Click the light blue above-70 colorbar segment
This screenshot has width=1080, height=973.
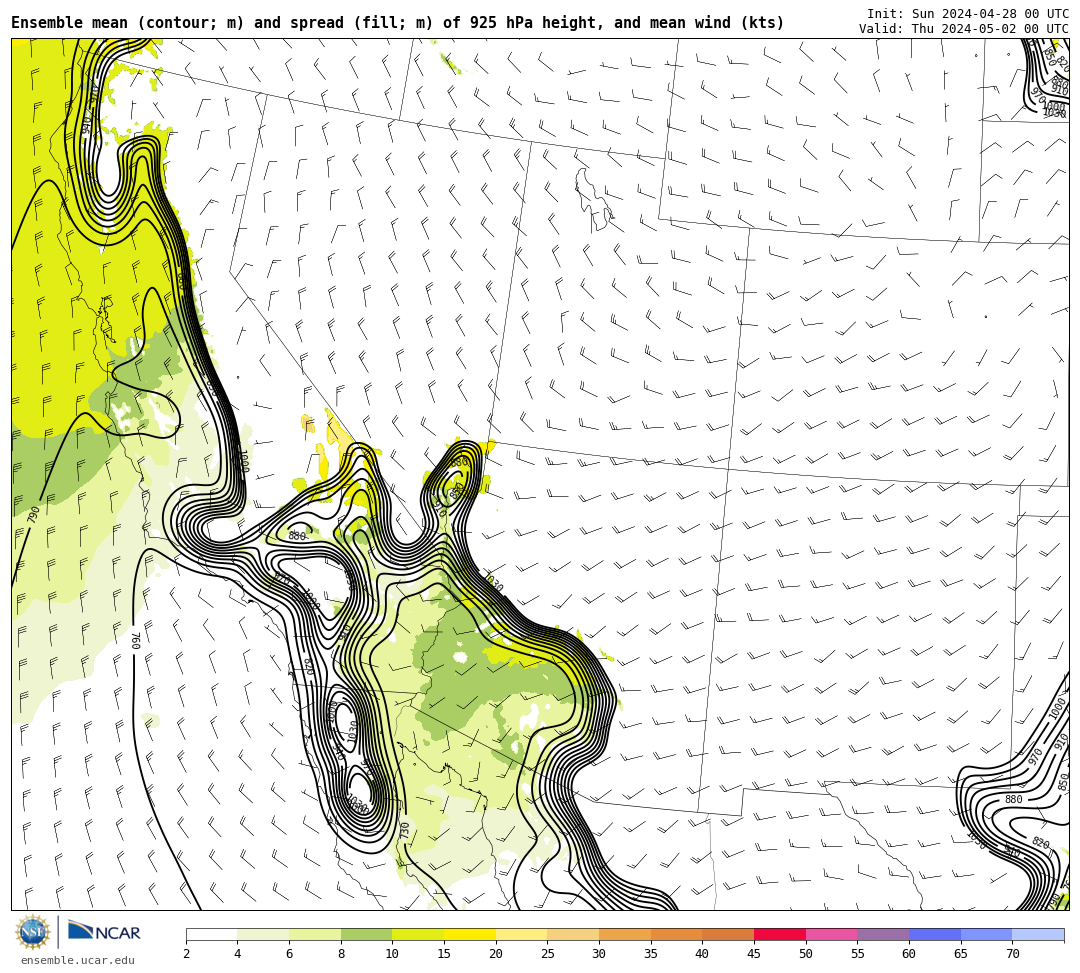(x=1038, y=934)
